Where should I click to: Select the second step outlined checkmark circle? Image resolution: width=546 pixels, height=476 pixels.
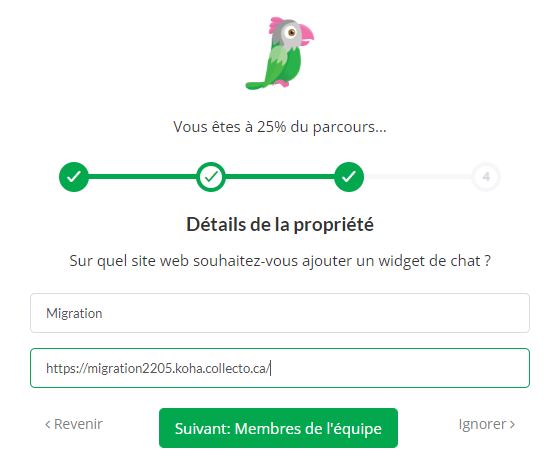tap(211, 177)
